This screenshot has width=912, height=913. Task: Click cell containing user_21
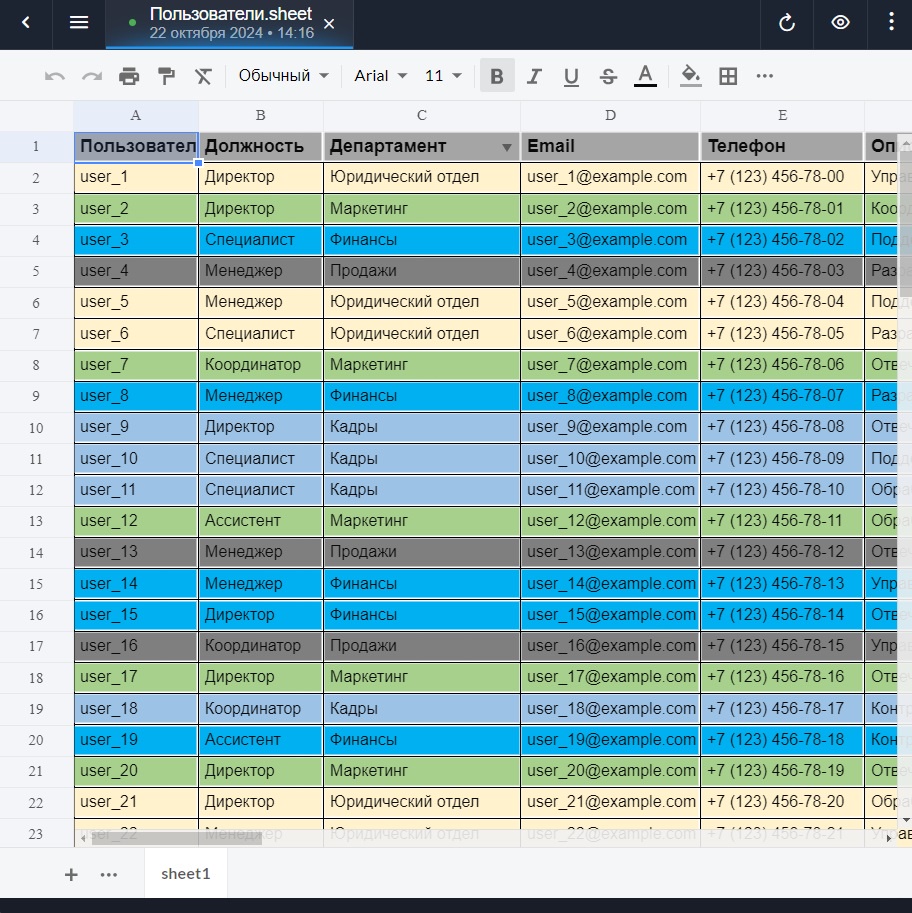[x=136, y=802]
